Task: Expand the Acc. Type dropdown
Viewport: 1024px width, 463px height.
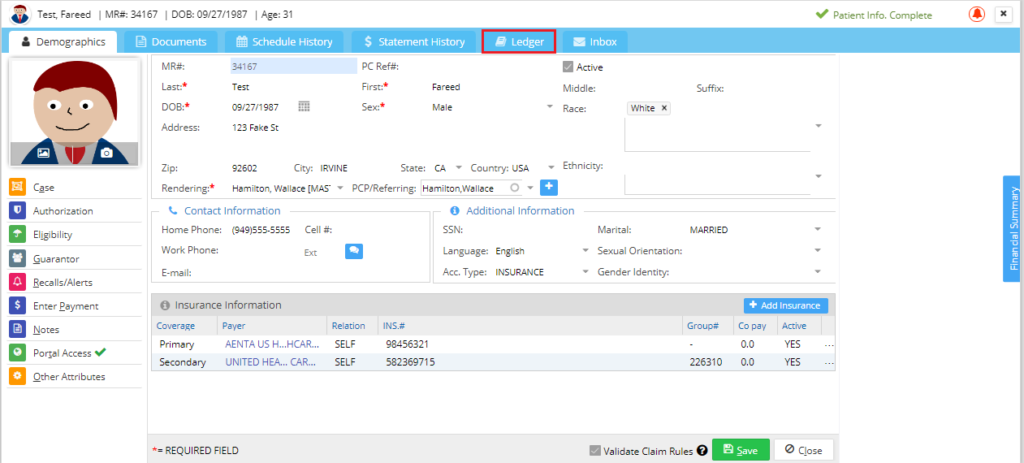Action: (585, 272)
